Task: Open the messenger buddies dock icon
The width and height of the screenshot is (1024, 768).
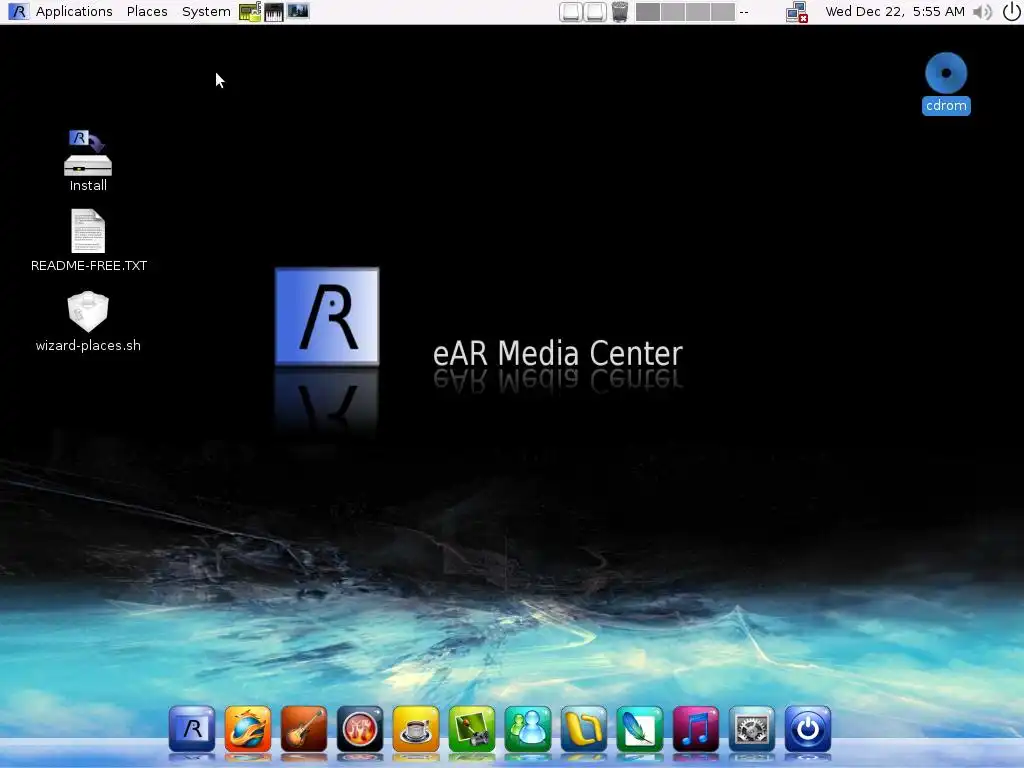Action: tap(528, 729)
